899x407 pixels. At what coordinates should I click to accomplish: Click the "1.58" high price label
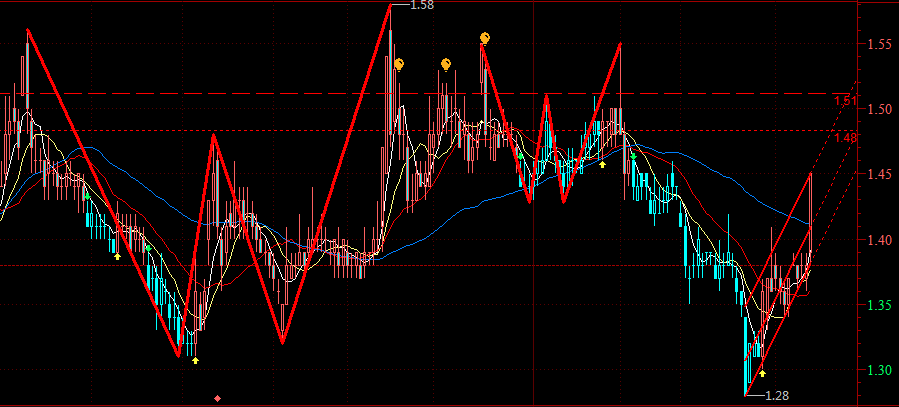[423, 5]
